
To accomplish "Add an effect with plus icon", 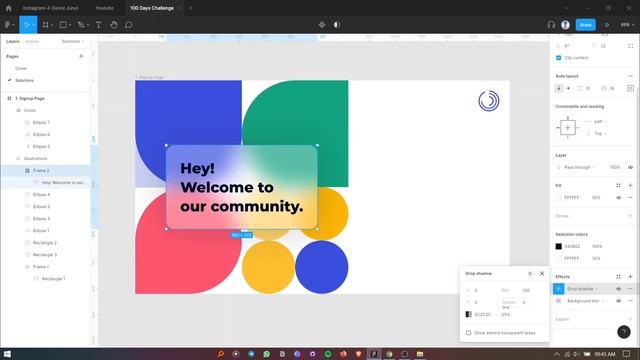I will [630, 277].
